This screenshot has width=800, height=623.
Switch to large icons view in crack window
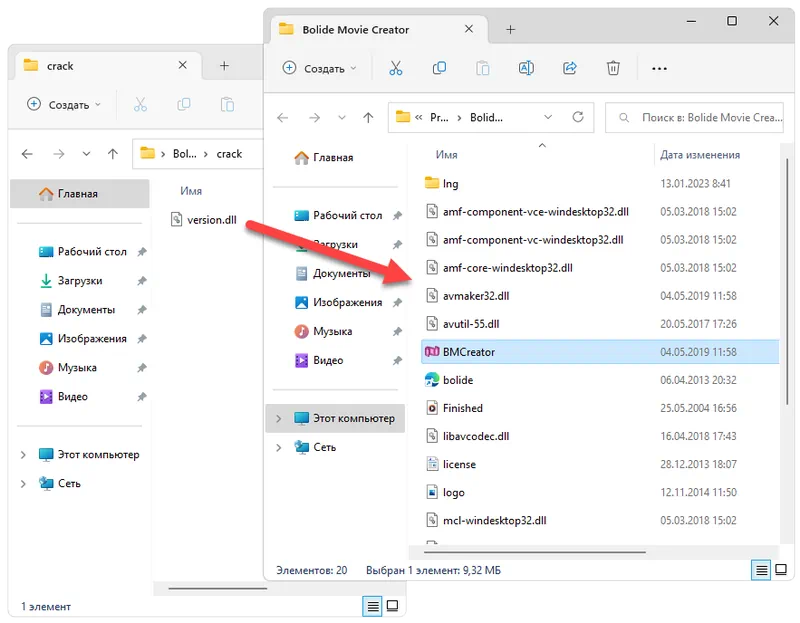(x=392, y=606)
